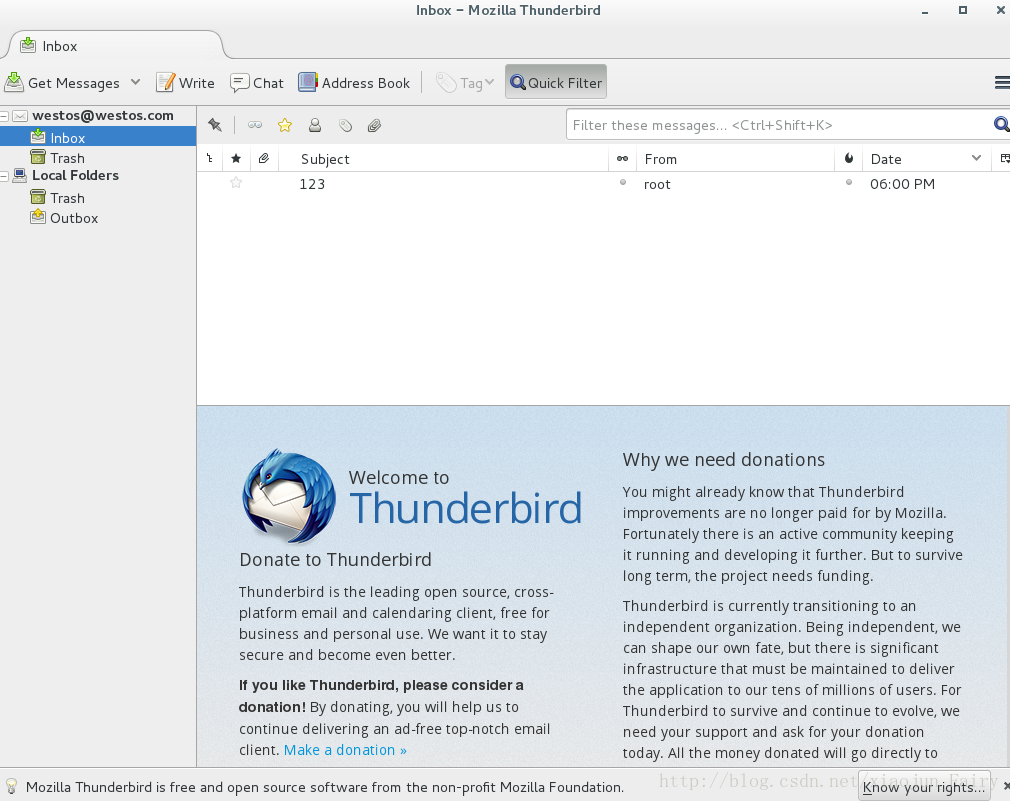Open the Thunderbird hamburger menu
This screenshot has height=801, width=1010.
tap(1002, 82)
